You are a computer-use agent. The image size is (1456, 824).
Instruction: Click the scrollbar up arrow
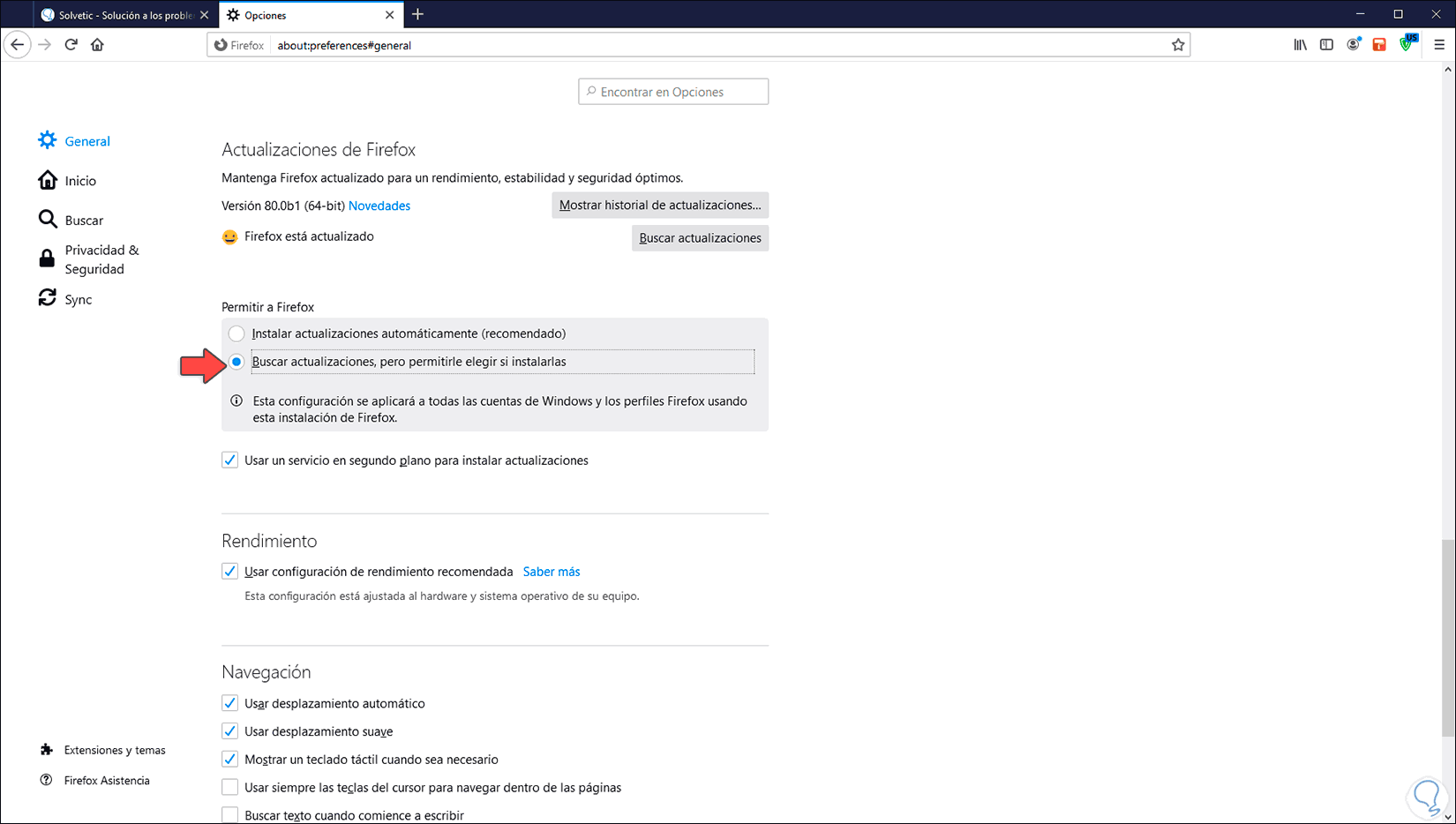click(1447, 69)
